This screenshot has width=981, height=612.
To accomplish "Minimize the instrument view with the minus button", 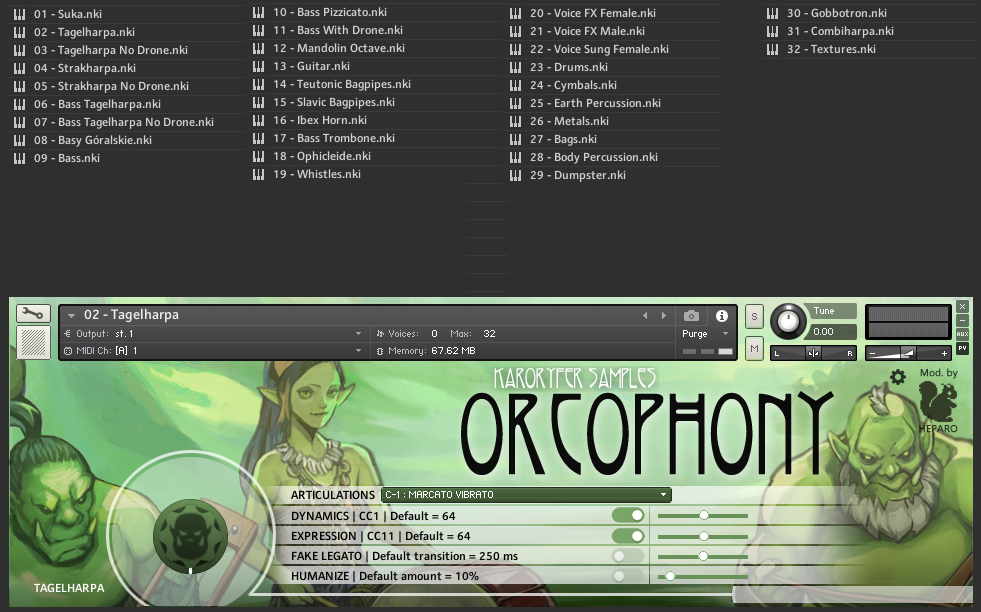I will (962, 320).
